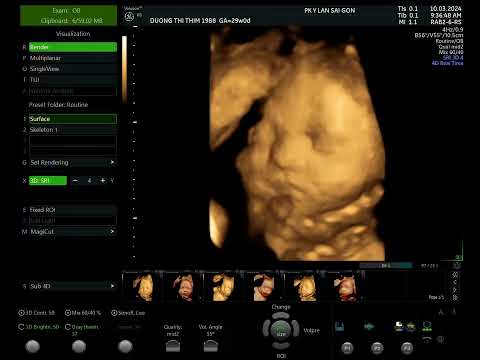This screenshot has height=360, width=480.
Task: Toggle the Fixed ROI option
Action: pyautogui.click(x=73, y=210)
